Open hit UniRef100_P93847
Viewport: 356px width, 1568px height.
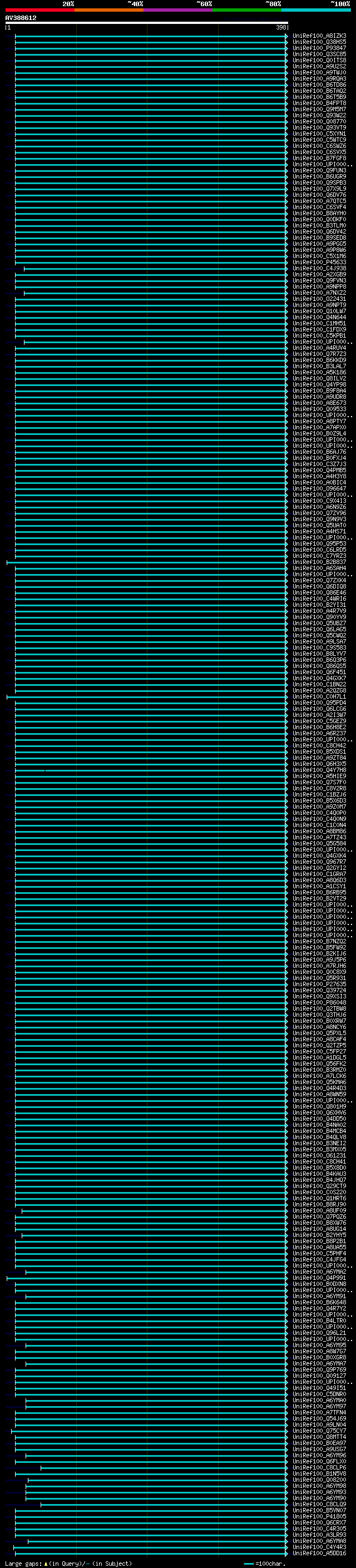pos(319,48)
